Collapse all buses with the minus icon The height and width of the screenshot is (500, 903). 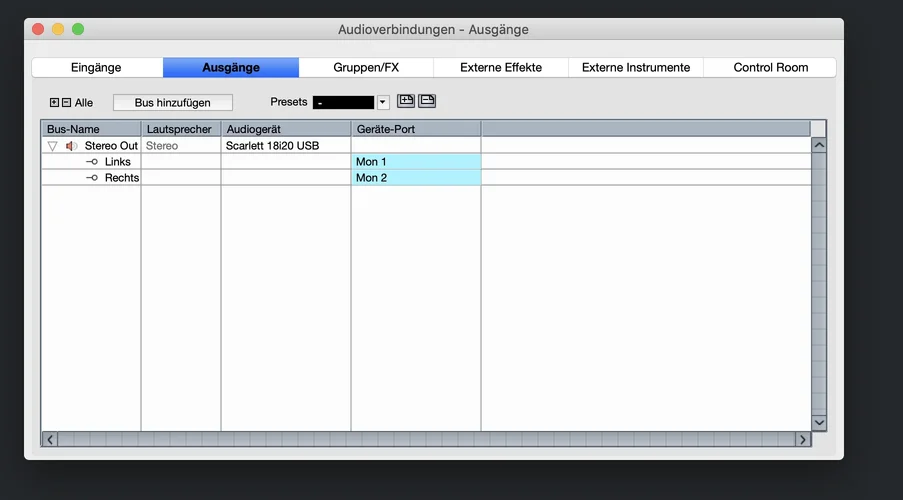click(66, 103)
